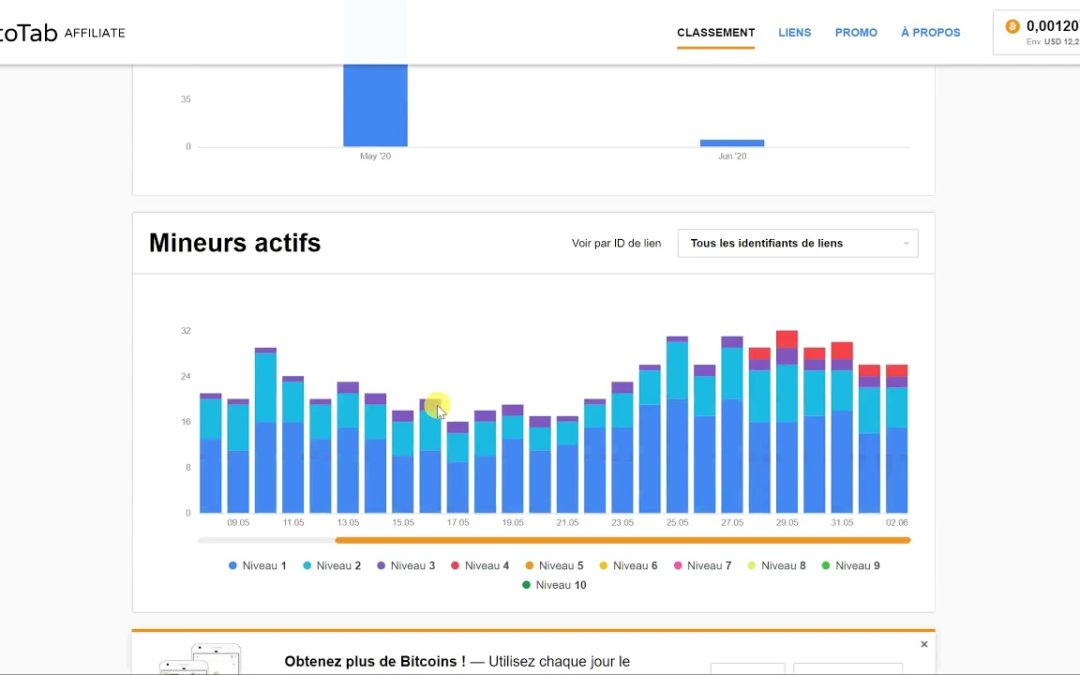Dismiss the 'Obtenez plus de Bitcoins' banner
The width and height of the screenshot is (1080, 675).
coord(924,644)
